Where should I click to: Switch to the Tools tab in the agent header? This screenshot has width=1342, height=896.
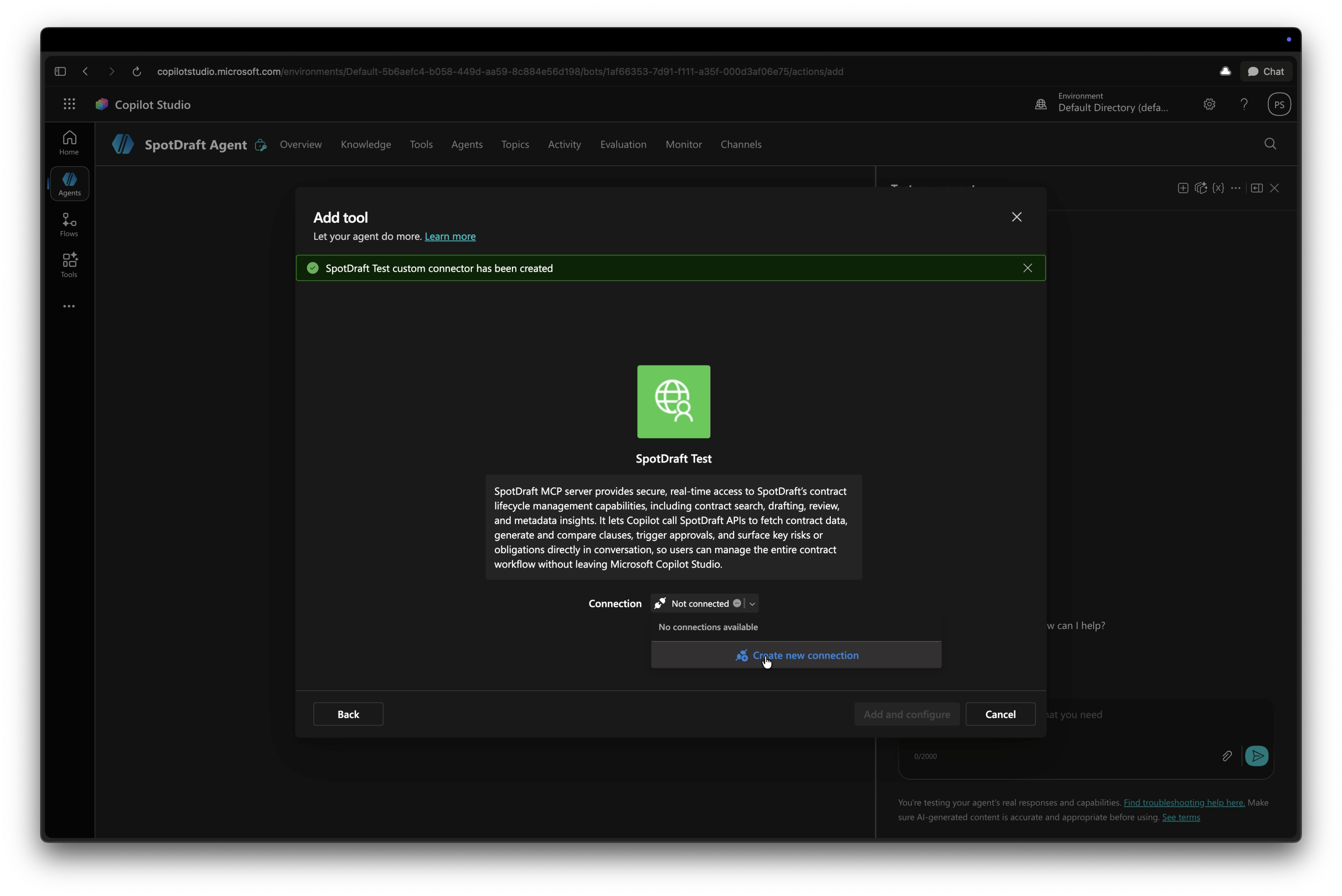pyautogui.click(x=421, y=145)
